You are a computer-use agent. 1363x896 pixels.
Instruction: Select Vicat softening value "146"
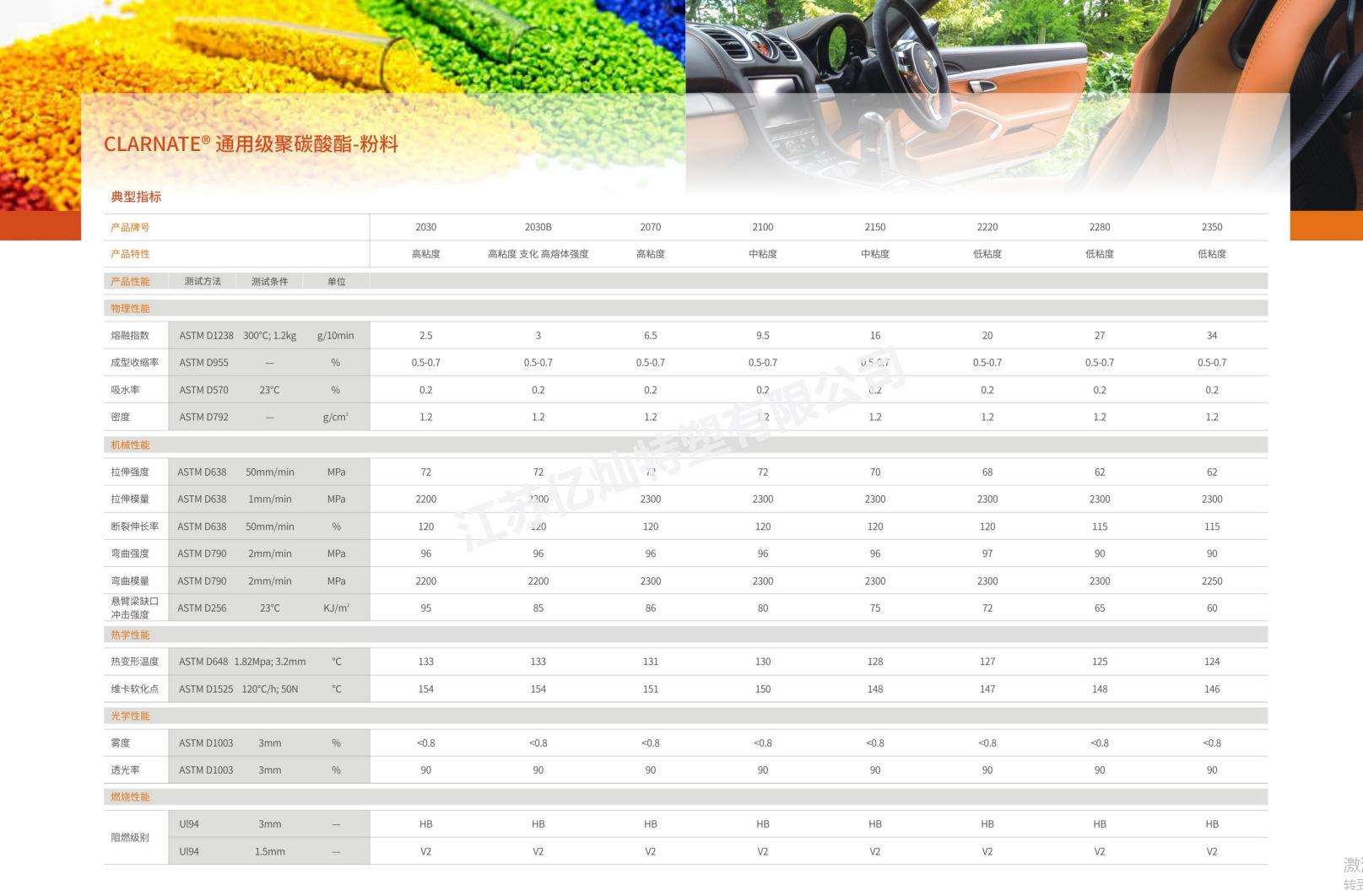pyautogui.click(x=1212, y=688)
